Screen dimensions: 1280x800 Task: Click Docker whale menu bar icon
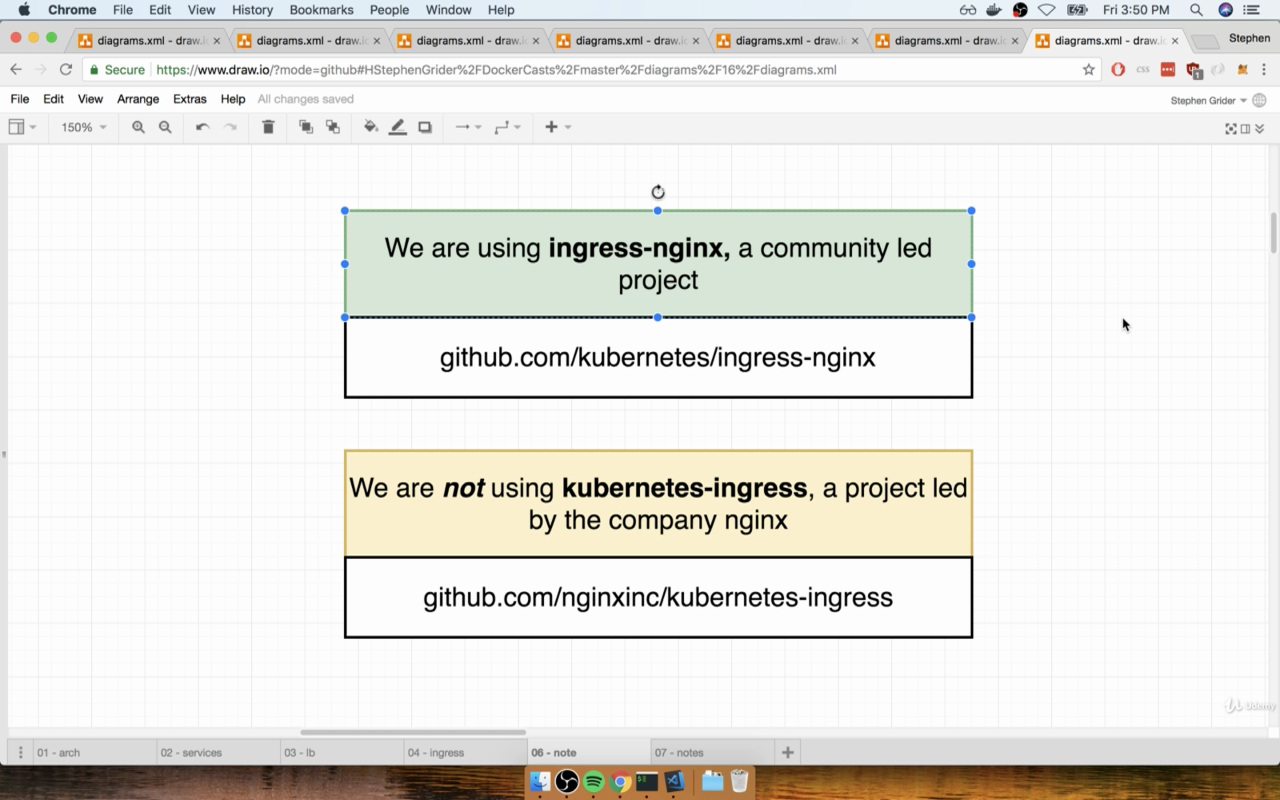[994, 10]
